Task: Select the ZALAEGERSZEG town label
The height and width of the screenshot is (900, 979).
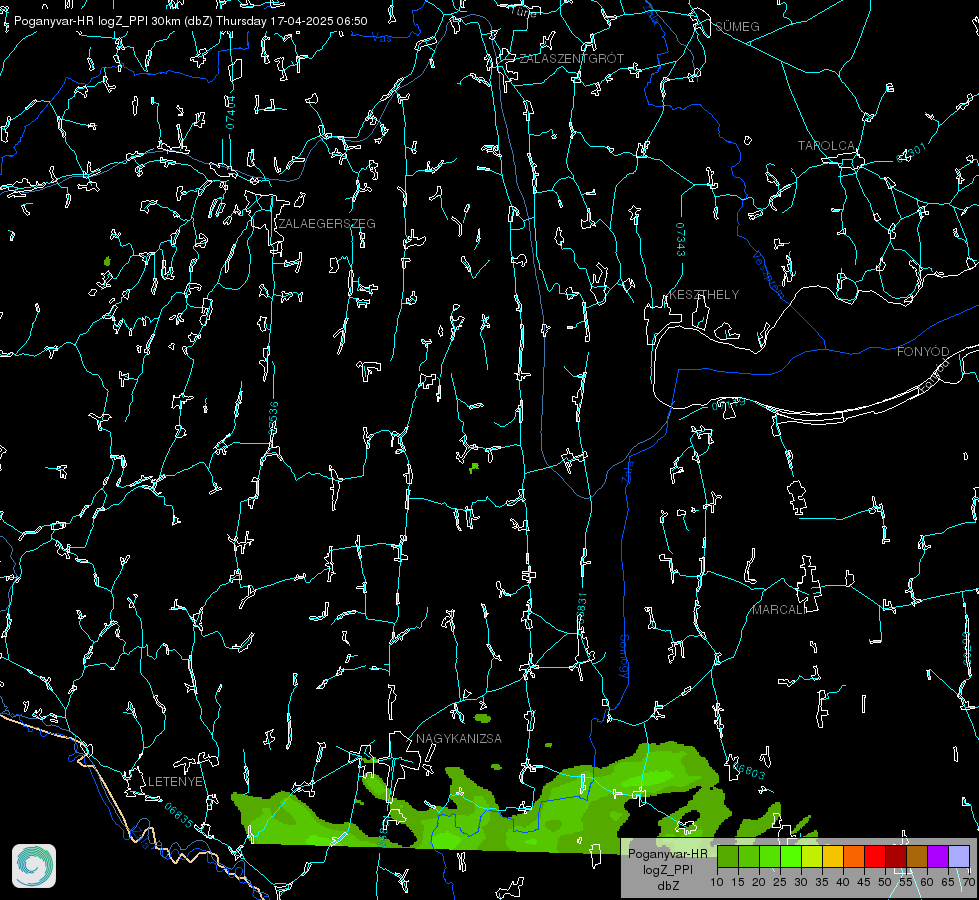Action: (327, 224)
